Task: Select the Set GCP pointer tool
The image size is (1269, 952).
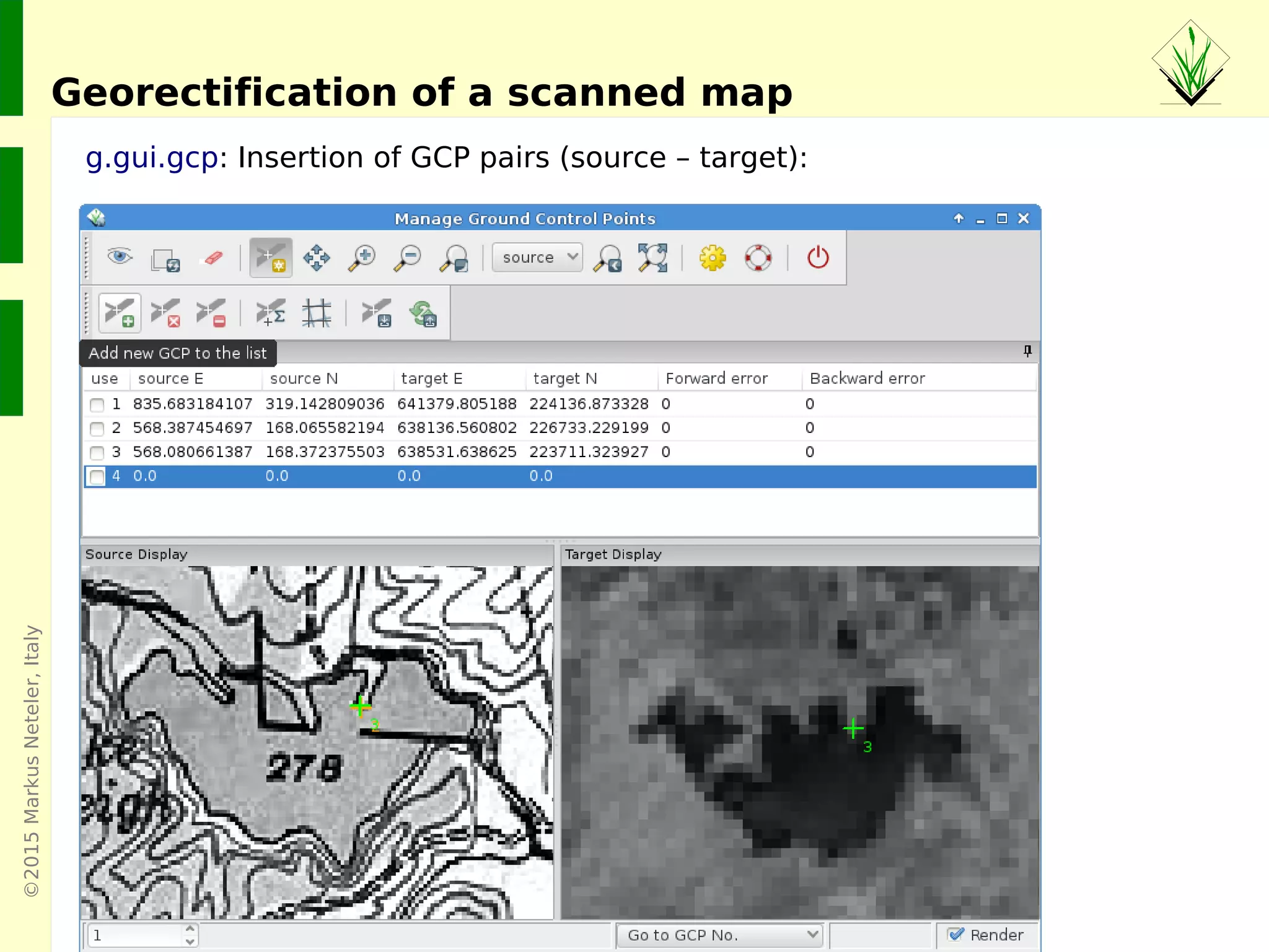Action: pos(271,258)
